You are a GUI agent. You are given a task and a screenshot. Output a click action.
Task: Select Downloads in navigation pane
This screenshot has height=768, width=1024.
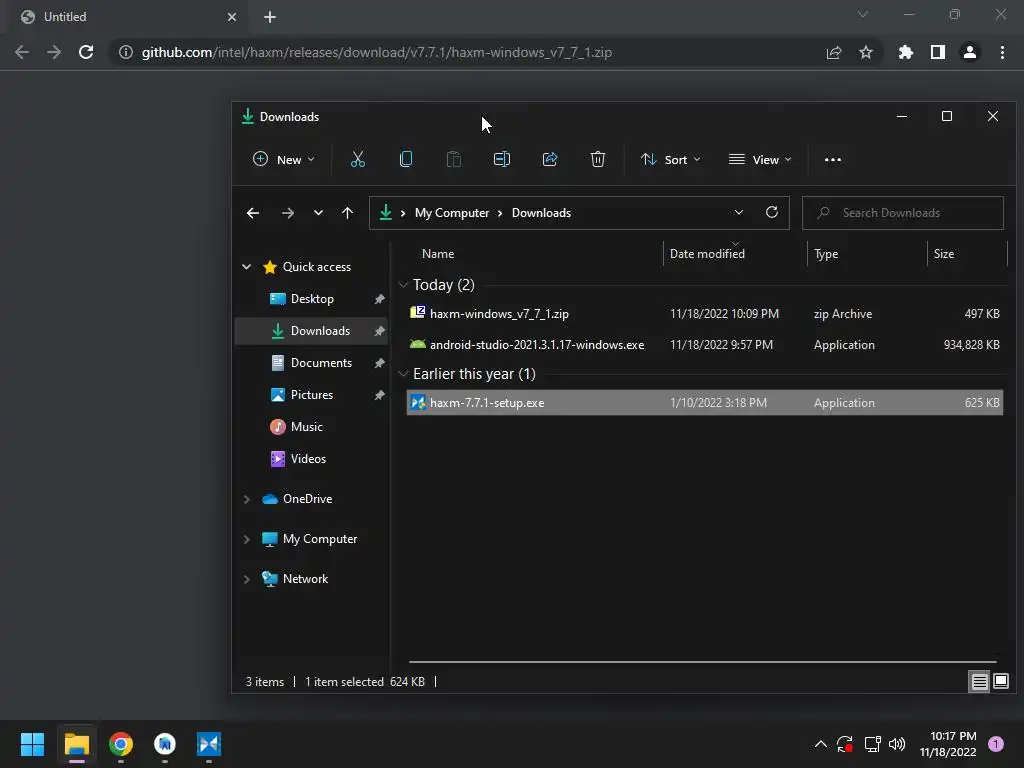pyautogui.click(x=311, y=331)
